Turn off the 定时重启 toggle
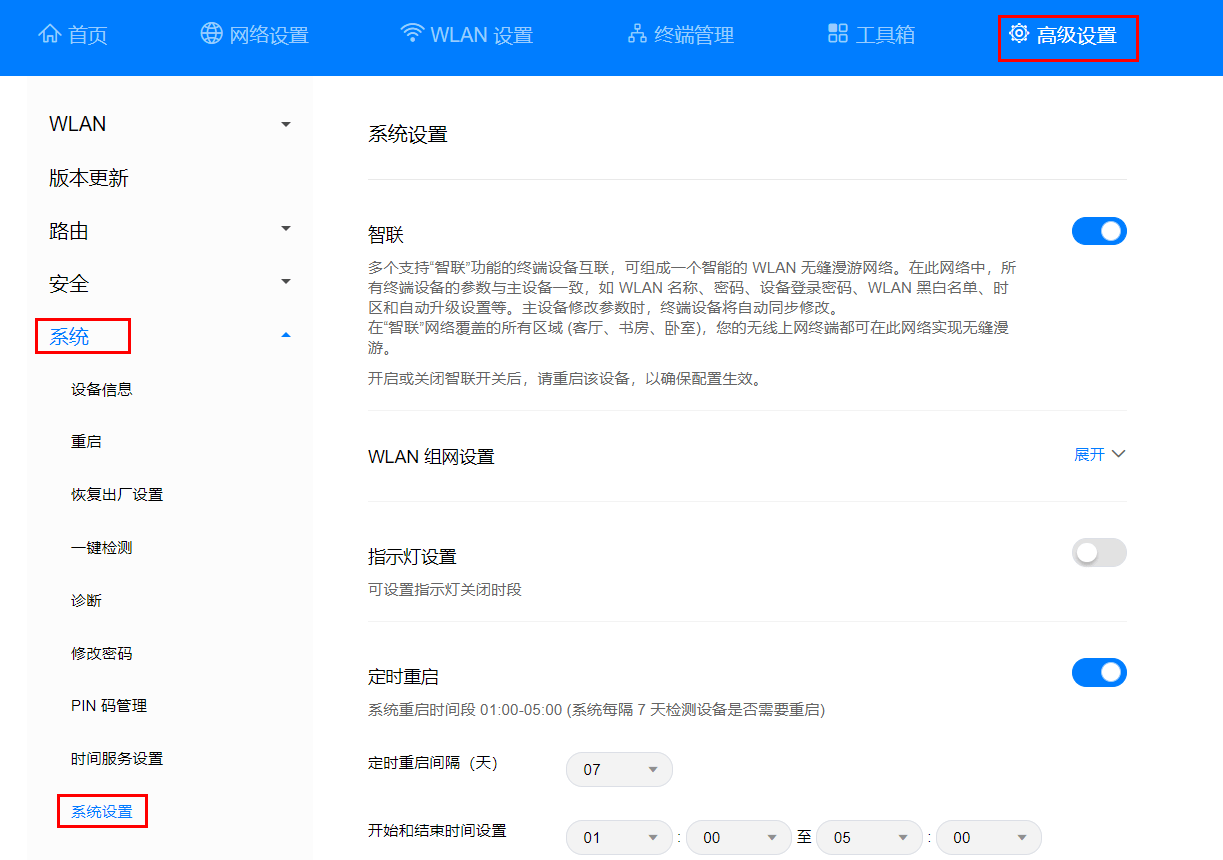Image resolution: width=1223 pixels, height=860 pixels. 1098,673
